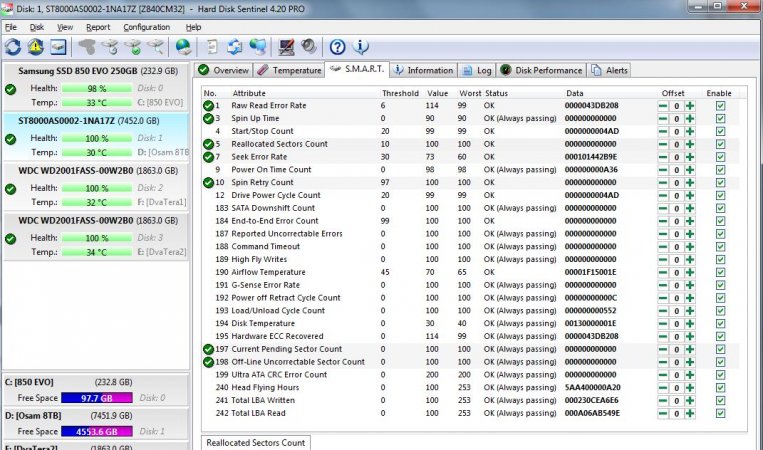Click the disk drive toolbar icon
Viewport: 763px width, 450px height.
pyautogui.click(x=58, y=47)
